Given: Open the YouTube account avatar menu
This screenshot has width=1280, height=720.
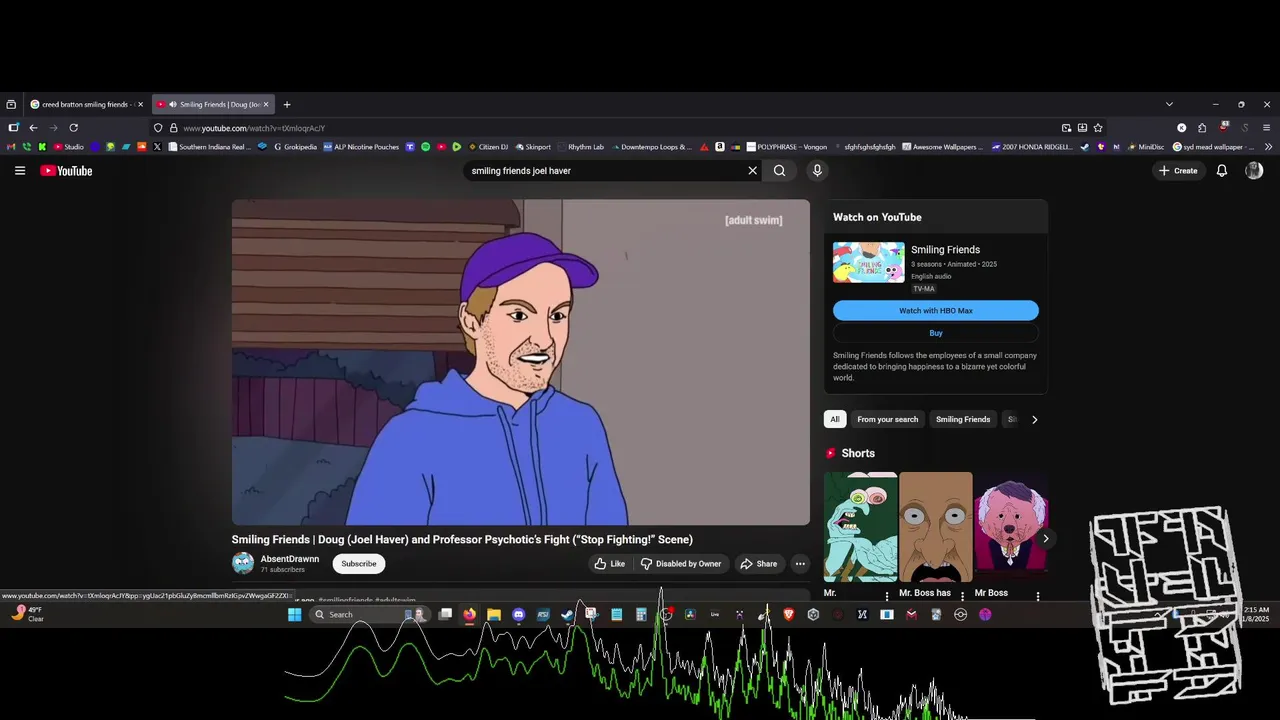Looking at the screenshot, I should (1254, 171).
